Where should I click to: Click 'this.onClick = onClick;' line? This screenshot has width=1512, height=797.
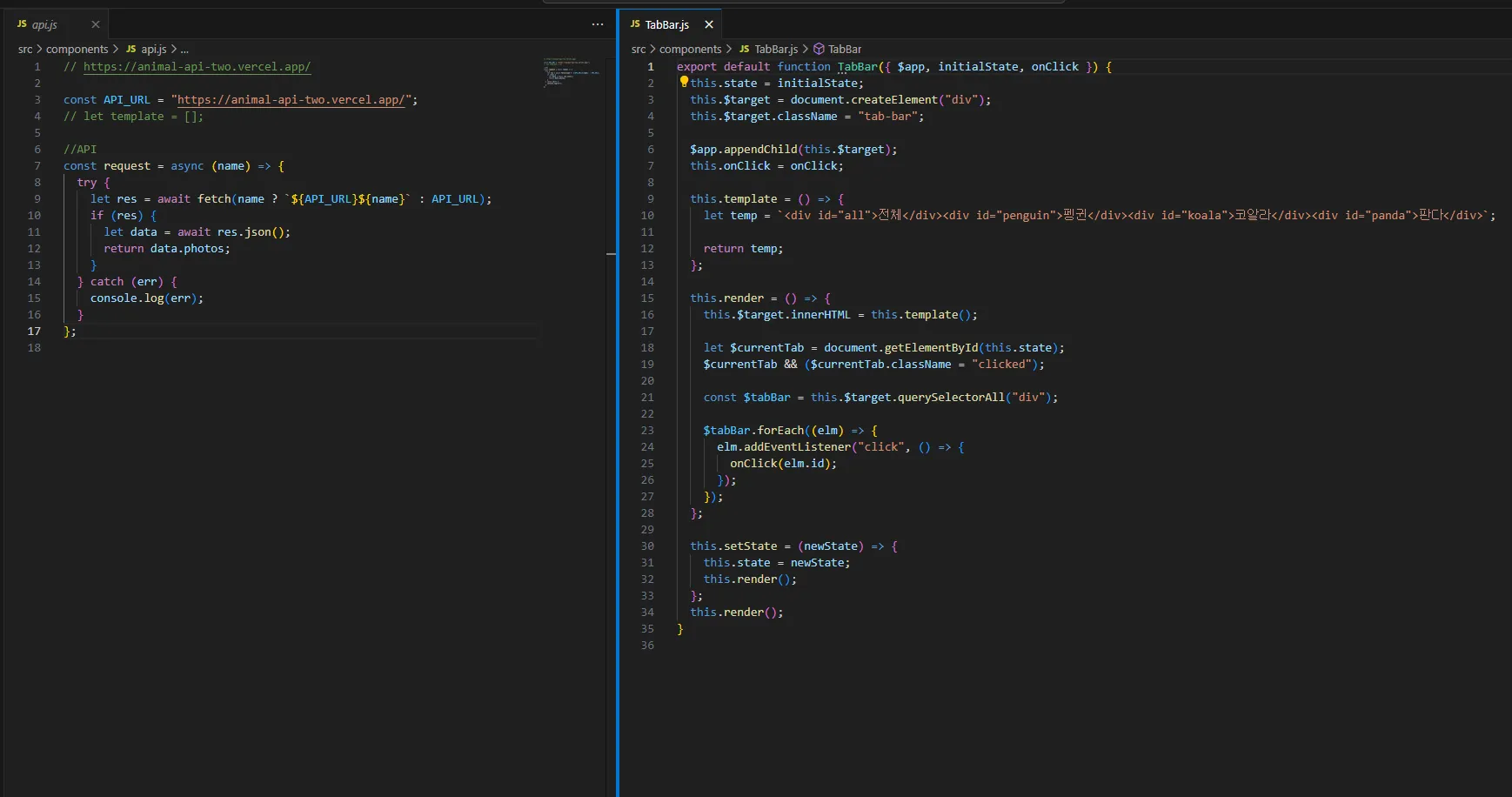click(x=766, y=166)
